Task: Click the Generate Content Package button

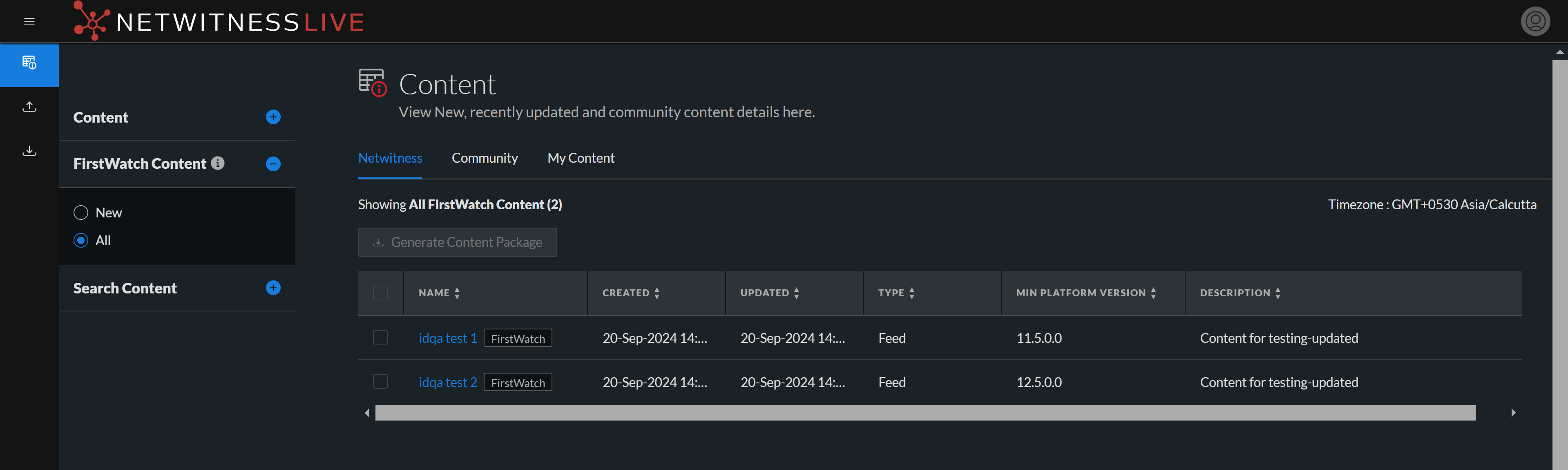Action: 457,242
